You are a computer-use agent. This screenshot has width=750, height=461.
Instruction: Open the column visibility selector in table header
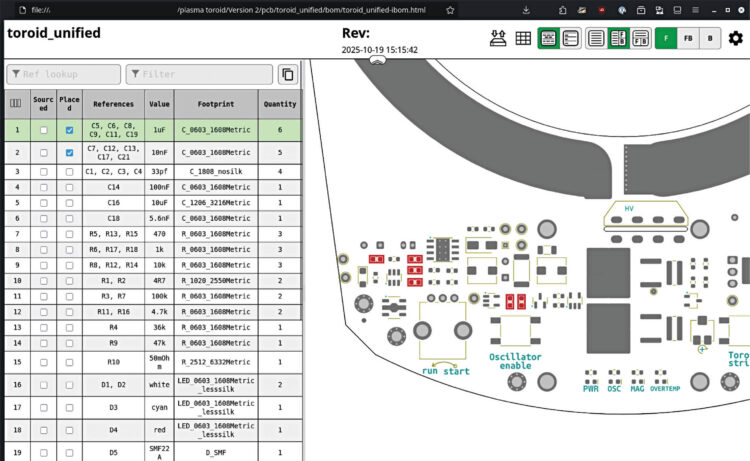point(16,103)
